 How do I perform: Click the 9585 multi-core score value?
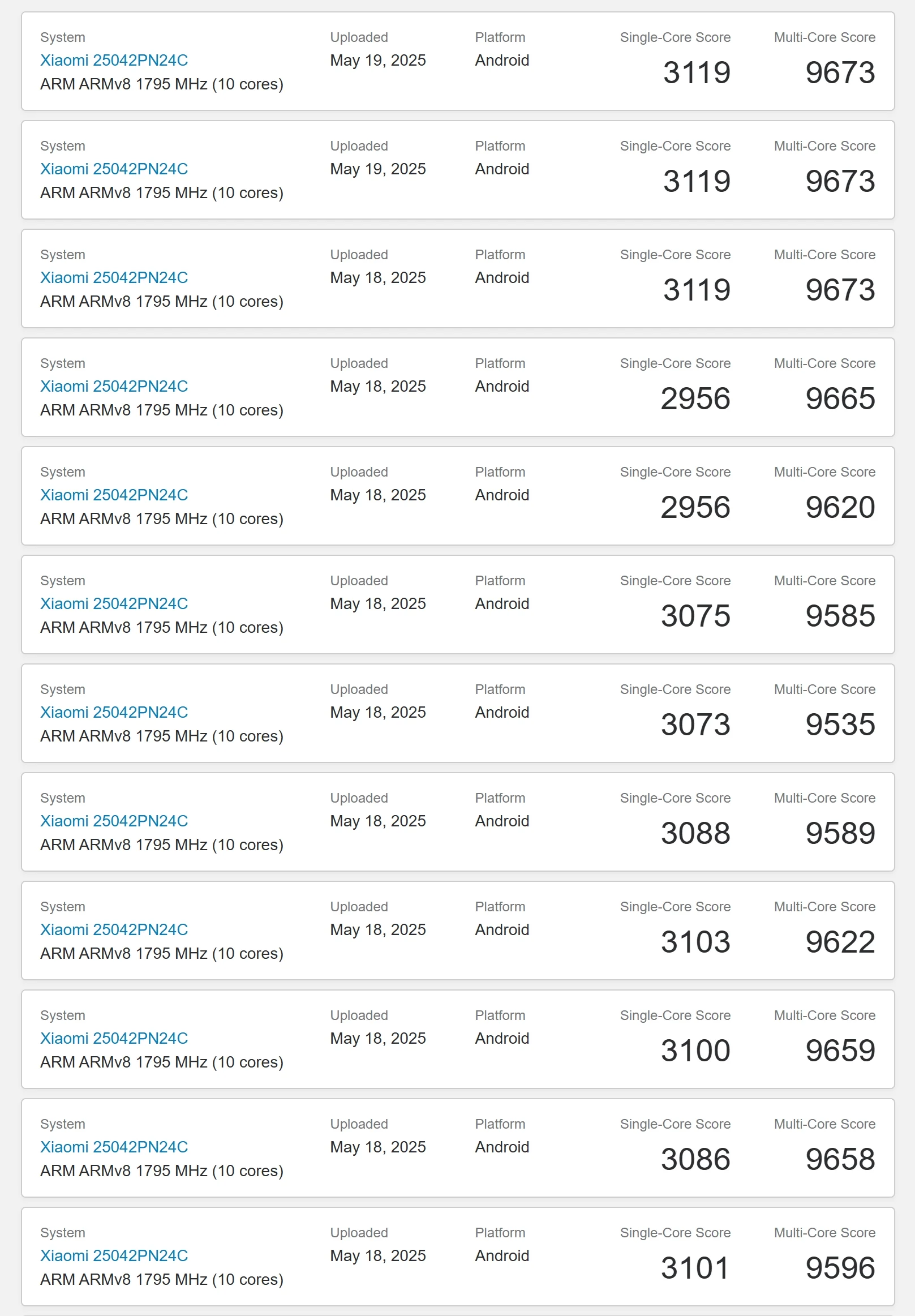click(x=840, y=616)
